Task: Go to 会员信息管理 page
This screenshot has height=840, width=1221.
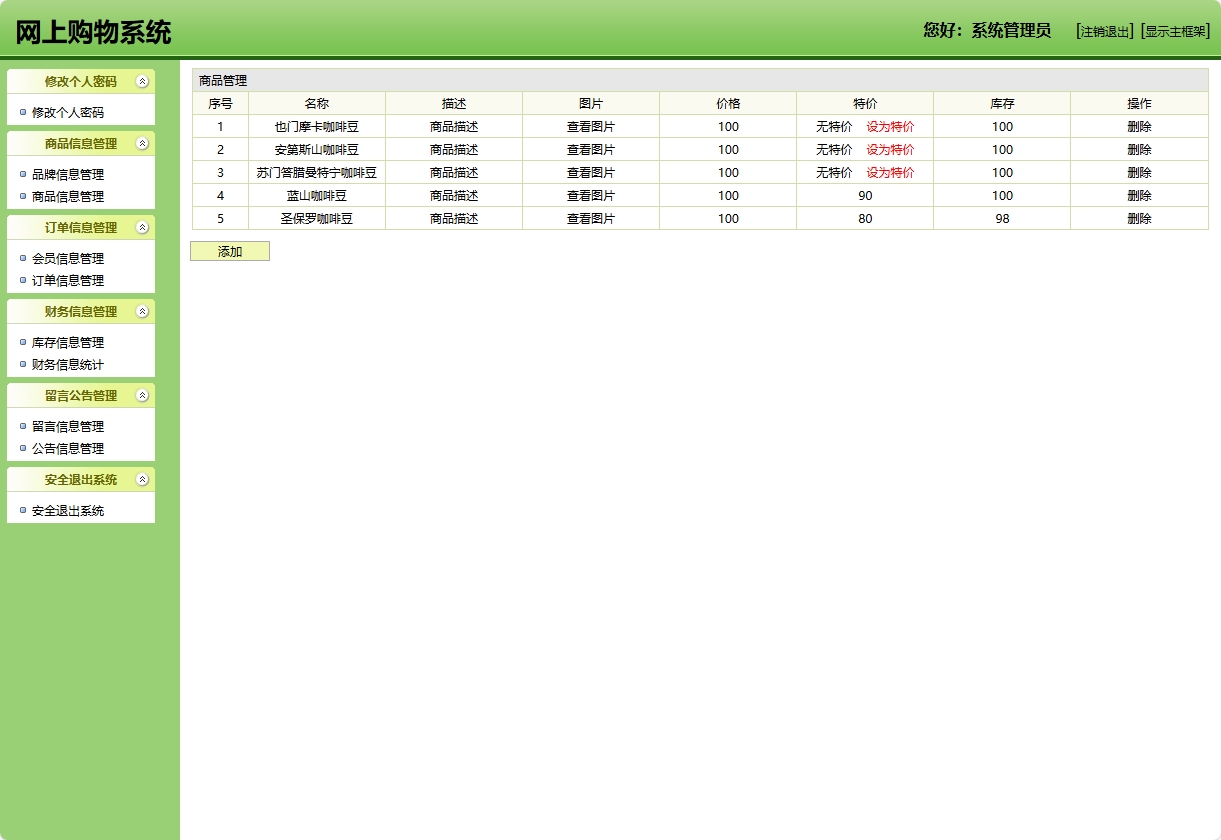Action: coord(68,258)
